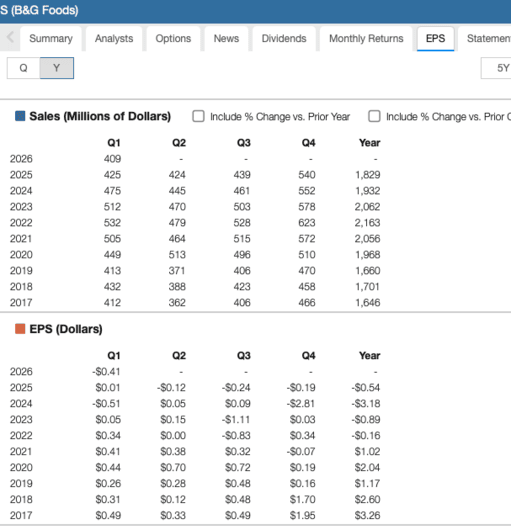Select the EPS tab
Viewport: 511px width, 530px height.
(435, 39)
